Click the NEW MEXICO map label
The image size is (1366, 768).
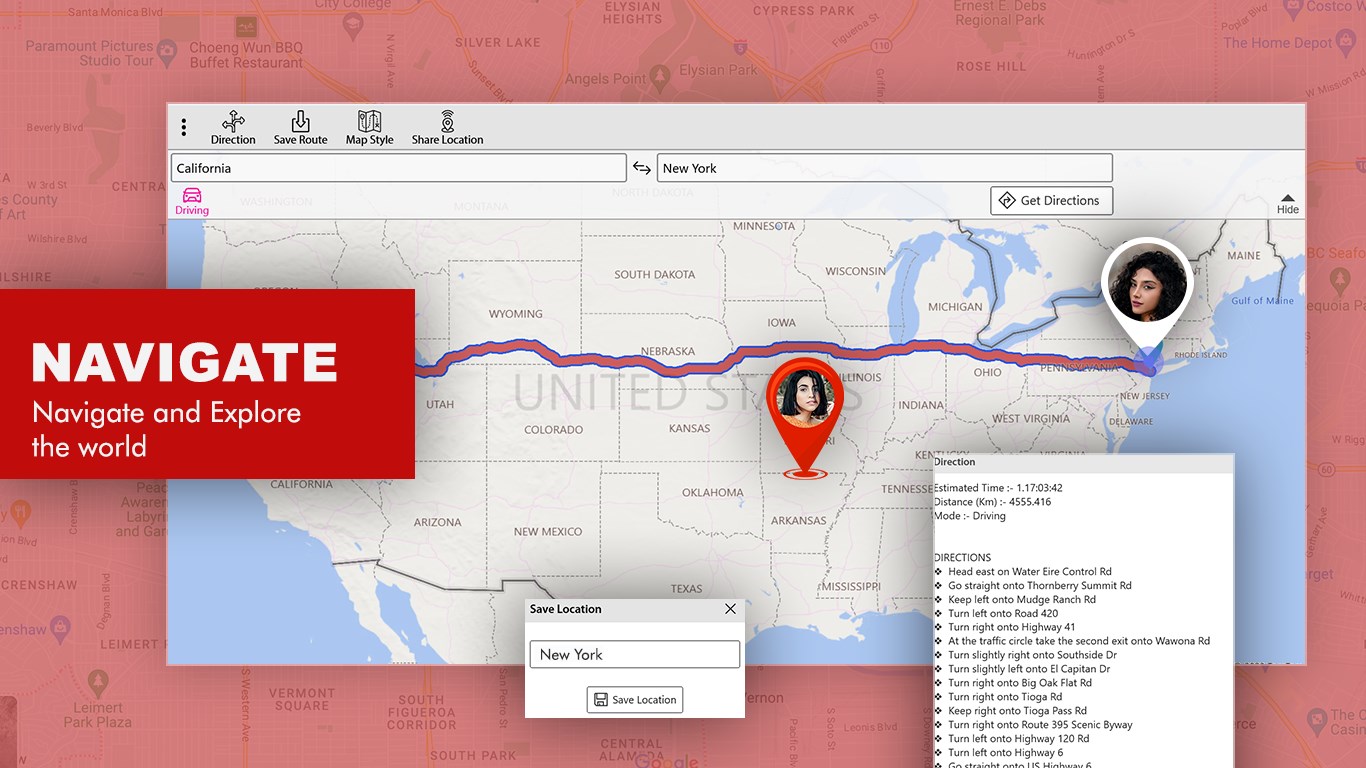pyautogui.click(x=548, y=532)
